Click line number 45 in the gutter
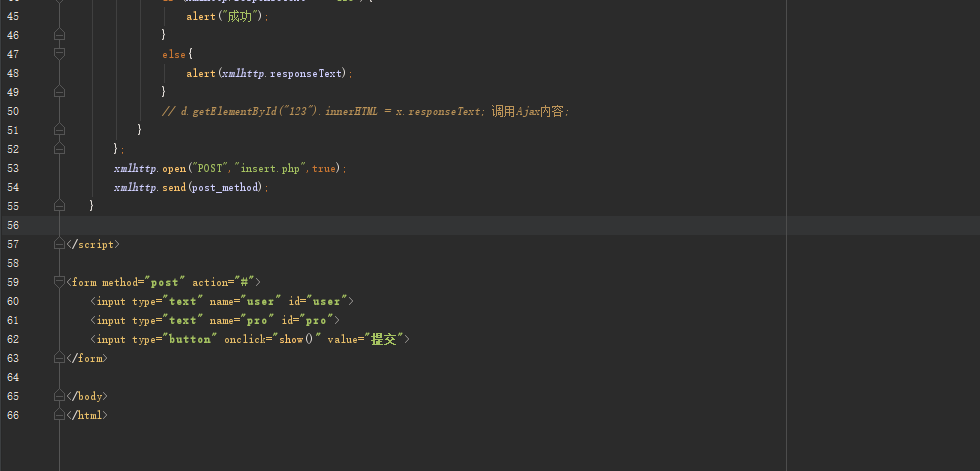 [12, 16]
